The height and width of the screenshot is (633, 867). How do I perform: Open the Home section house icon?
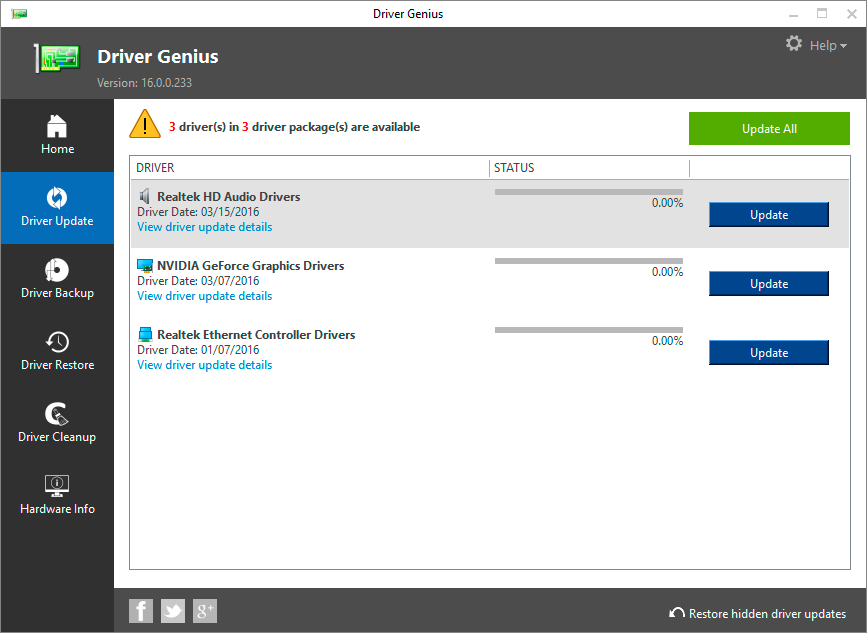point(57,126)
